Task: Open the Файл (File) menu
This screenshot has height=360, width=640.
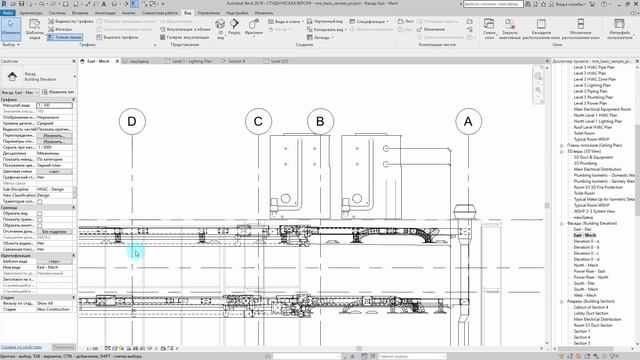Action: click(8, 13)
